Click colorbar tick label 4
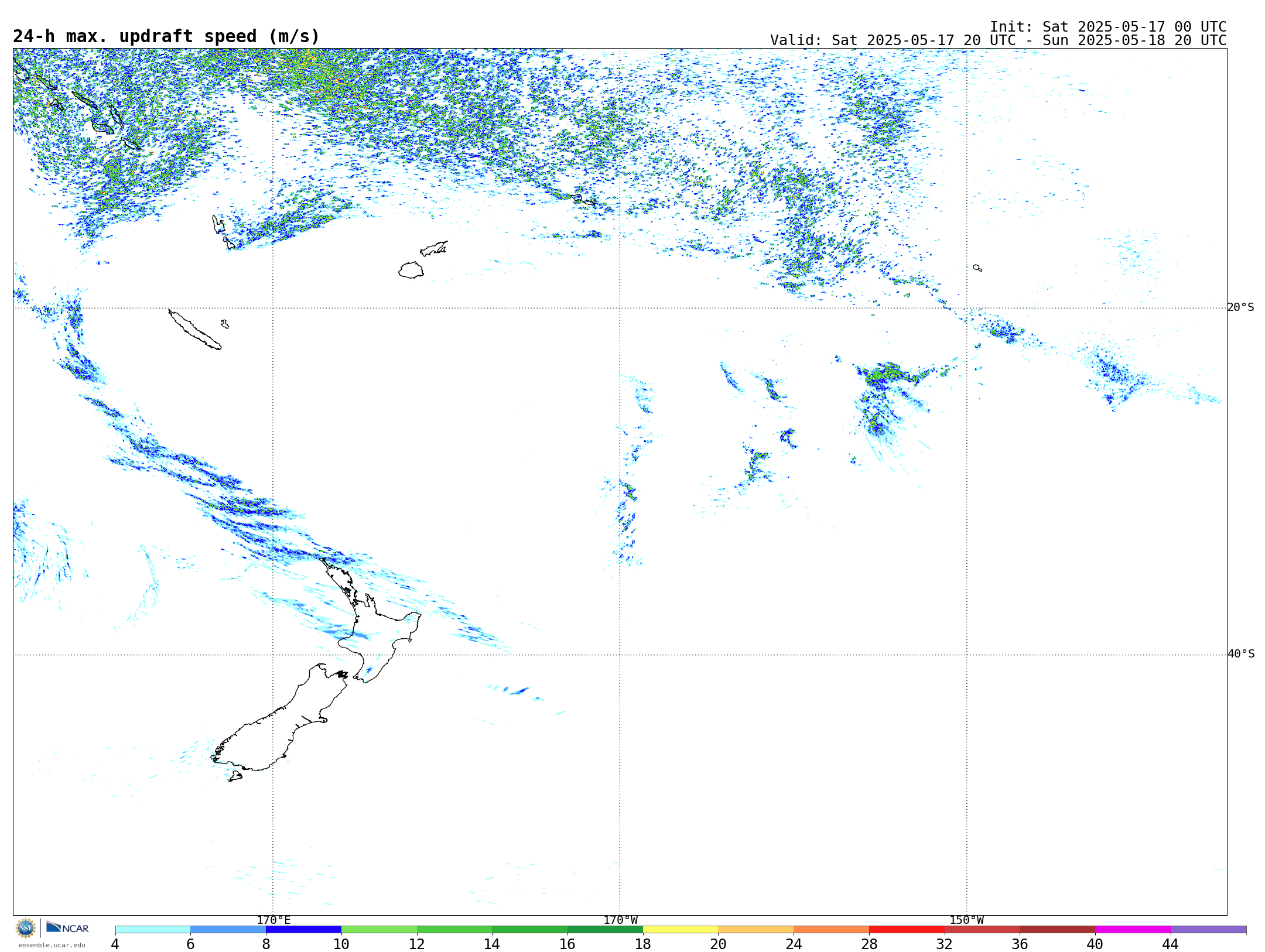The height and width of the screenshot is (952, 1265). [115, 944]
